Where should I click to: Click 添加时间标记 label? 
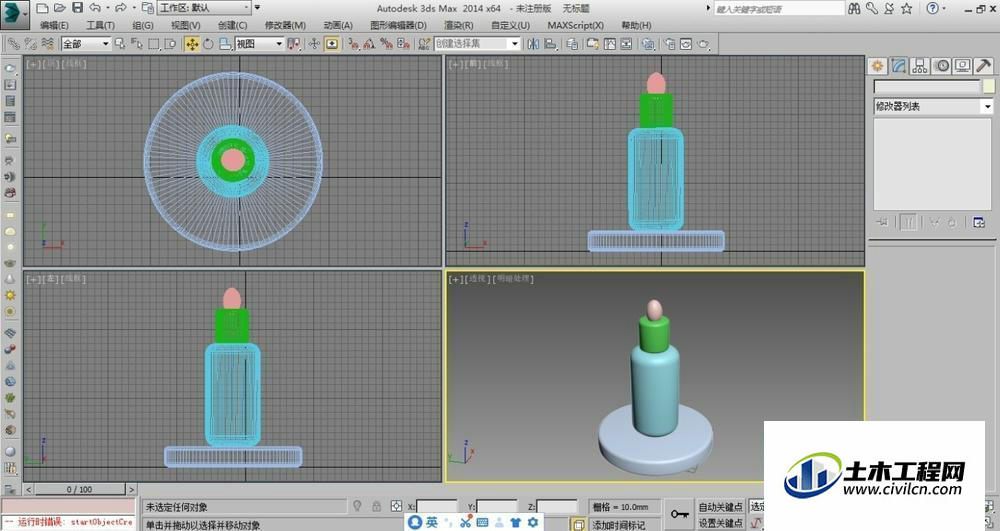(x=619, y=525)
